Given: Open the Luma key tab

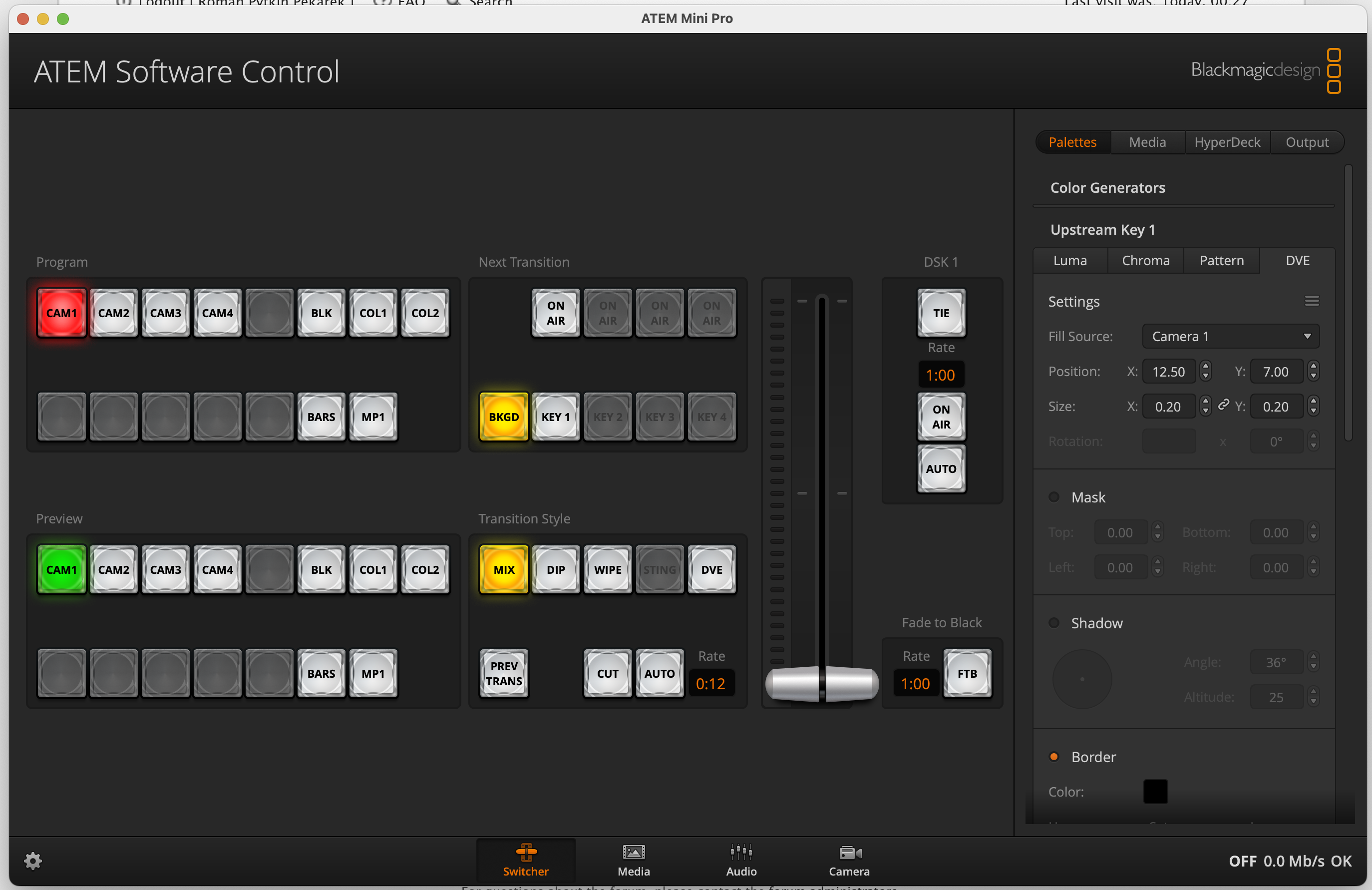Looking at the screenshot, I should [x=1070, y=261].
